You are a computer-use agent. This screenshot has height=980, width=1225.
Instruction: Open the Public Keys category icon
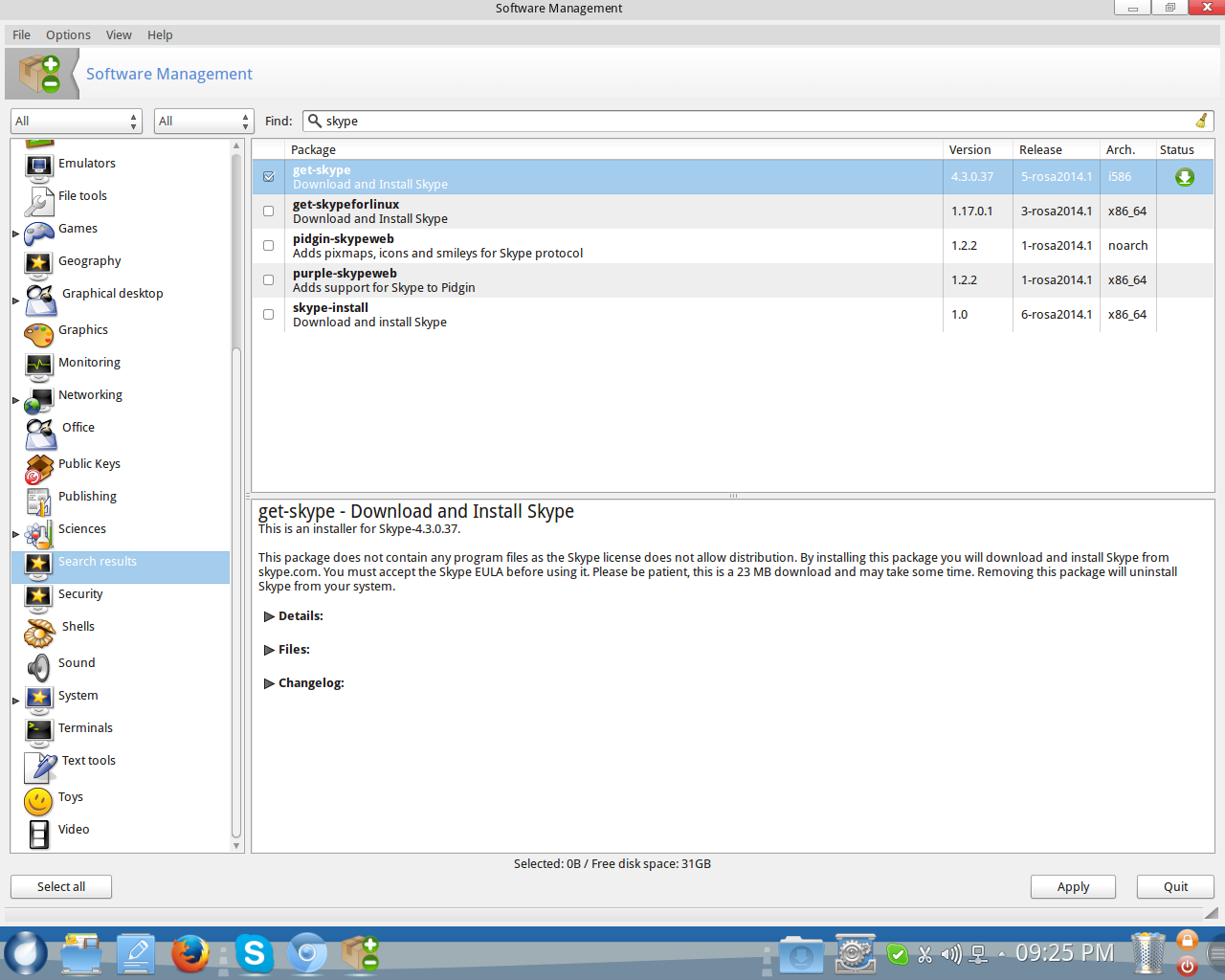coord(39,468)
